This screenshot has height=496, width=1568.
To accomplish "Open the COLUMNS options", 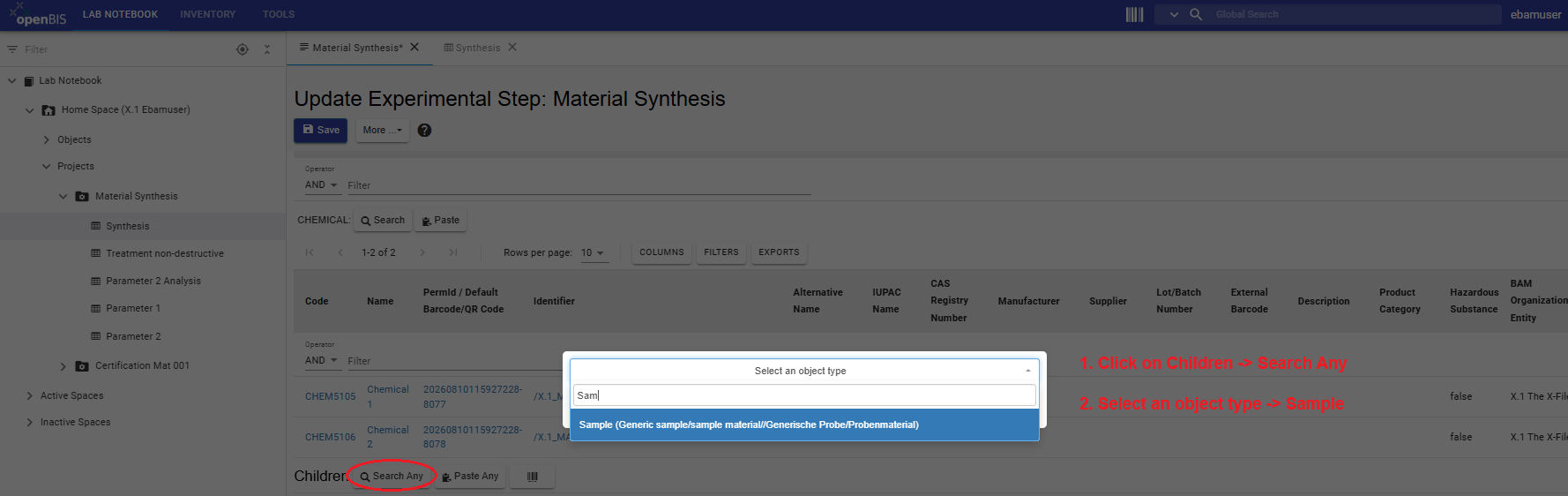I will [x=661, y=252].
